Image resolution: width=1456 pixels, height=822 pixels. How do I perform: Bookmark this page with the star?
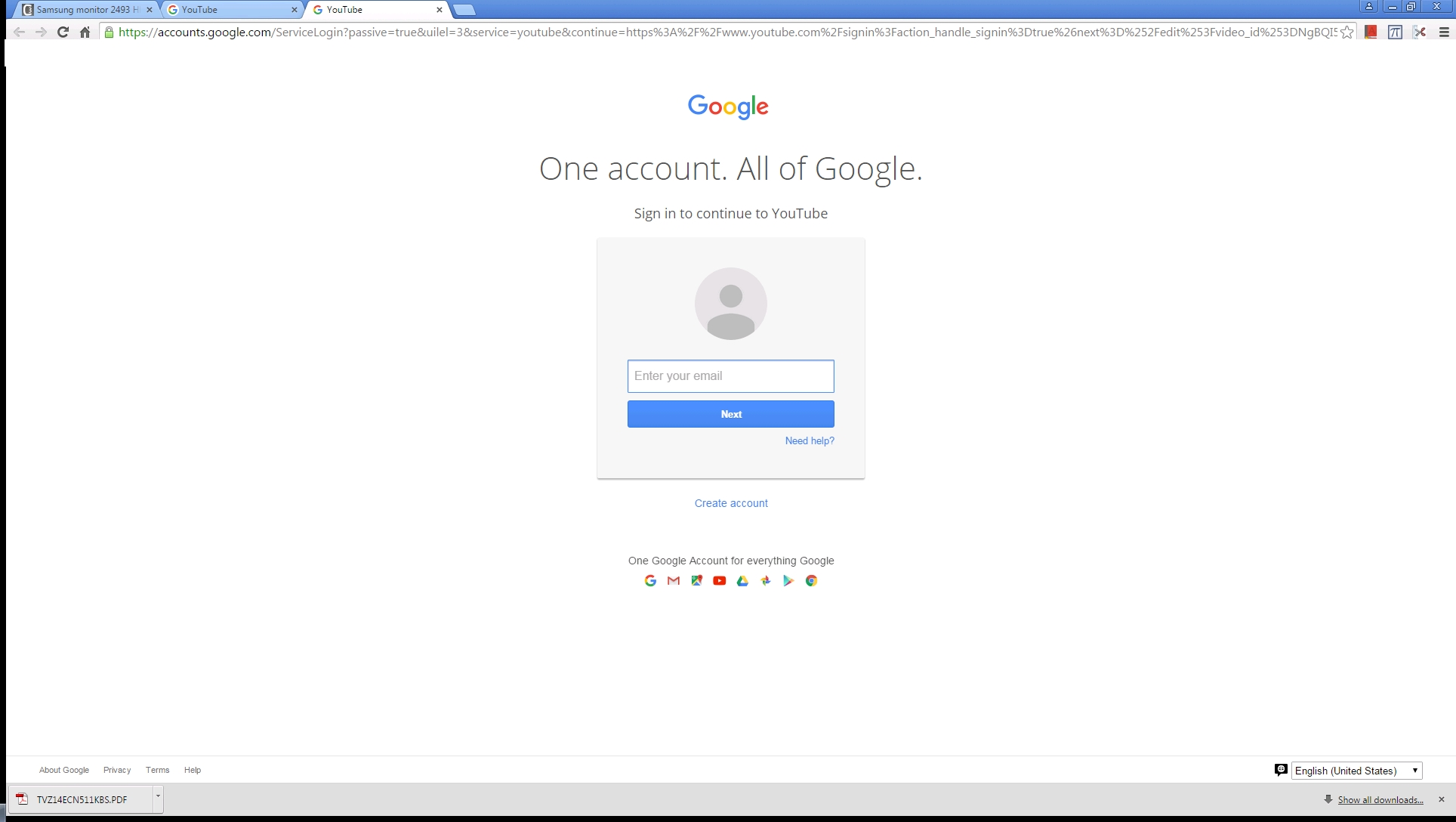pyautogui.click(x=1347, y=32)
